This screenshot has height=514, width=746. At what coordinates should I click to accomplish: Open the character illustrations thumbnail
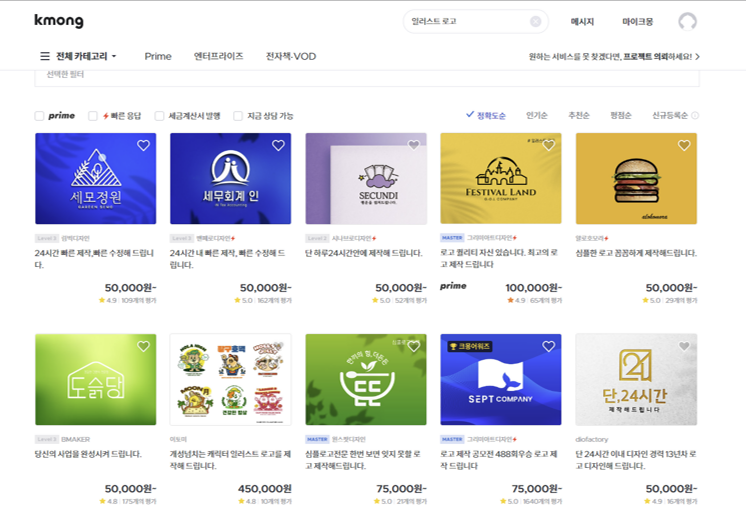click(x=231, y=379)
